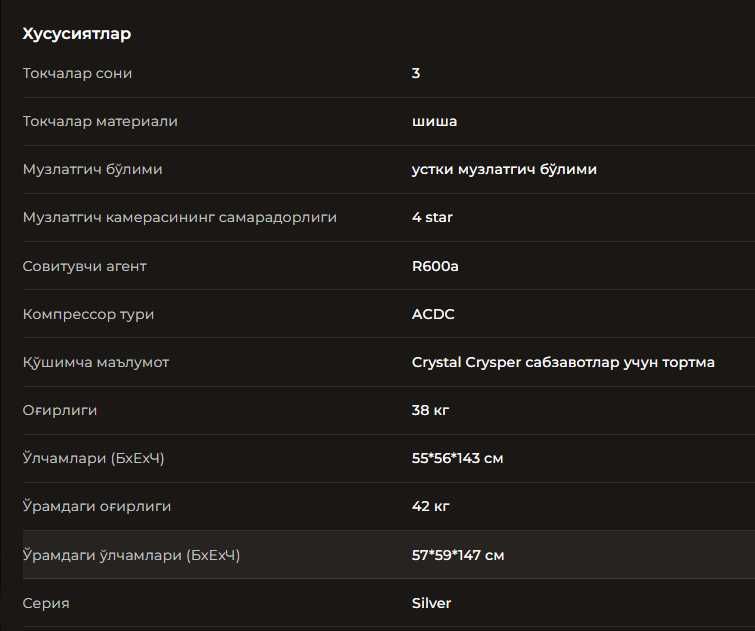Click the 4 star freezer rating value
This screenshot has width=755, height=631.
432,217
